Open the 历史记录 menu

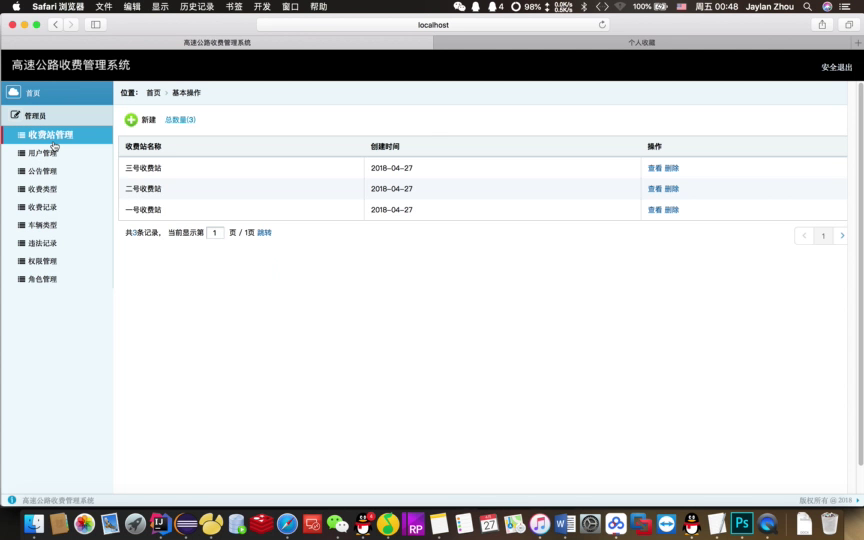197,7
